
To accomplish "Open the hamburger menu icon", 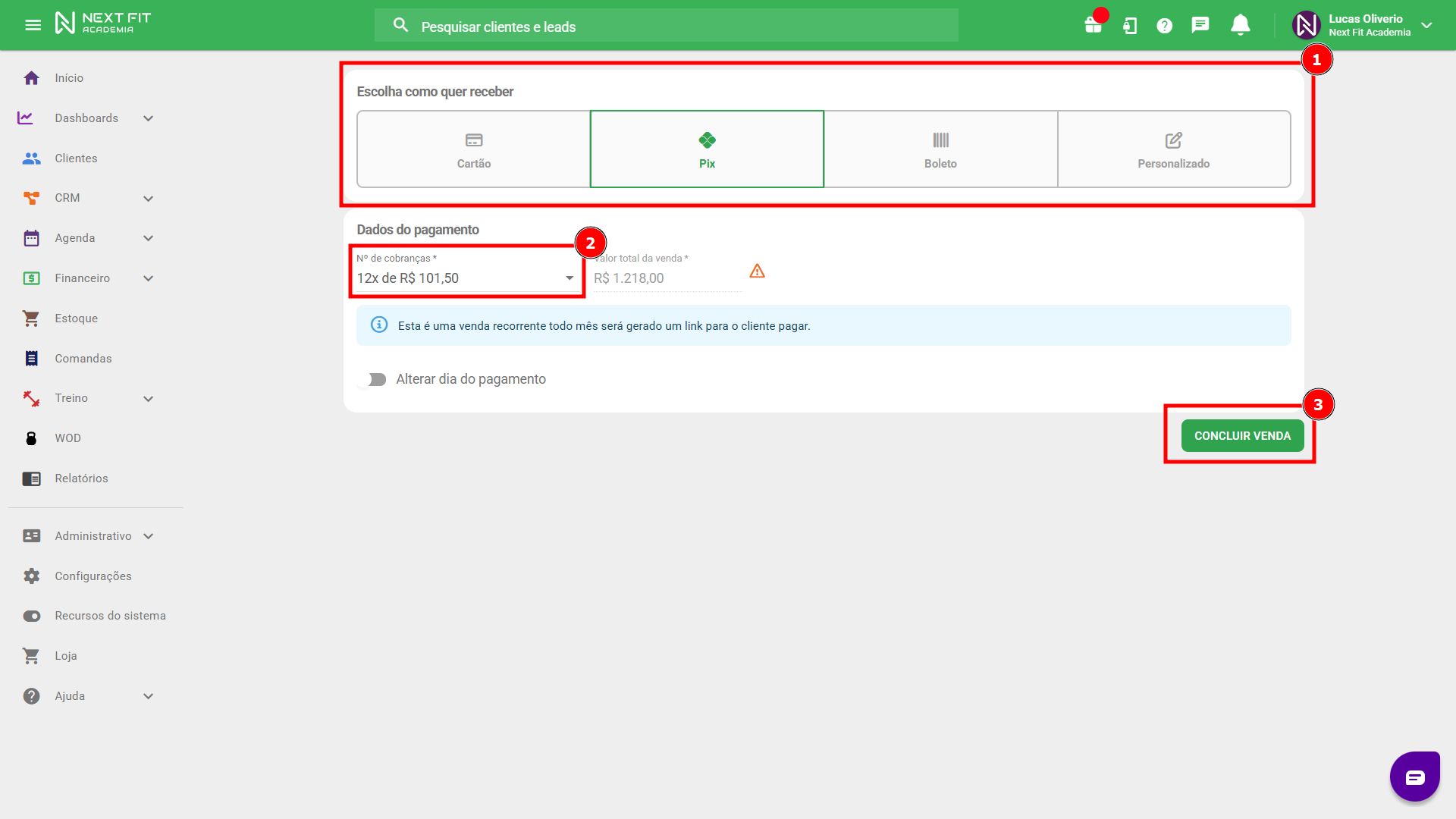I will pos(33,25).
